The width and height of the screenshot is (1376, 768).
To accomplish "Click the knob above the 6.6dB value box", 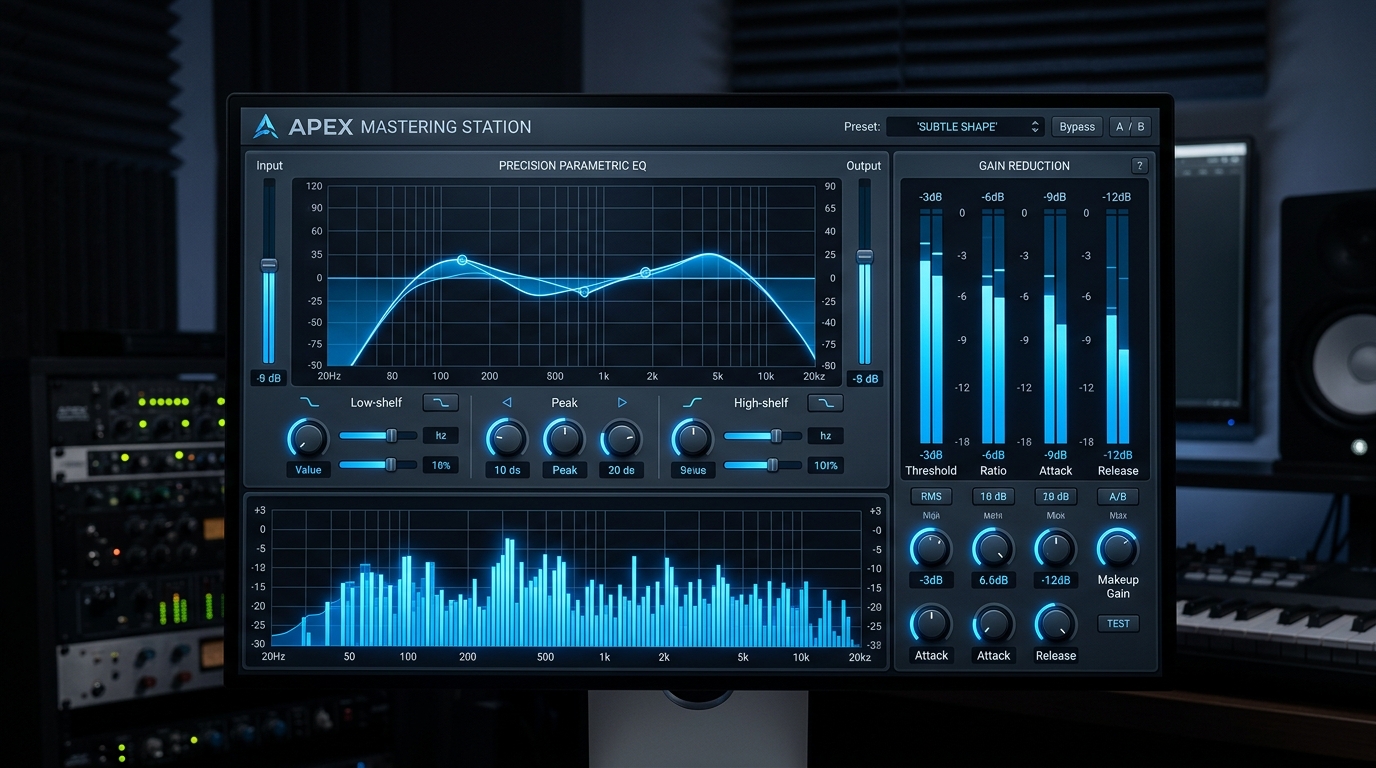I will (993, 548).
